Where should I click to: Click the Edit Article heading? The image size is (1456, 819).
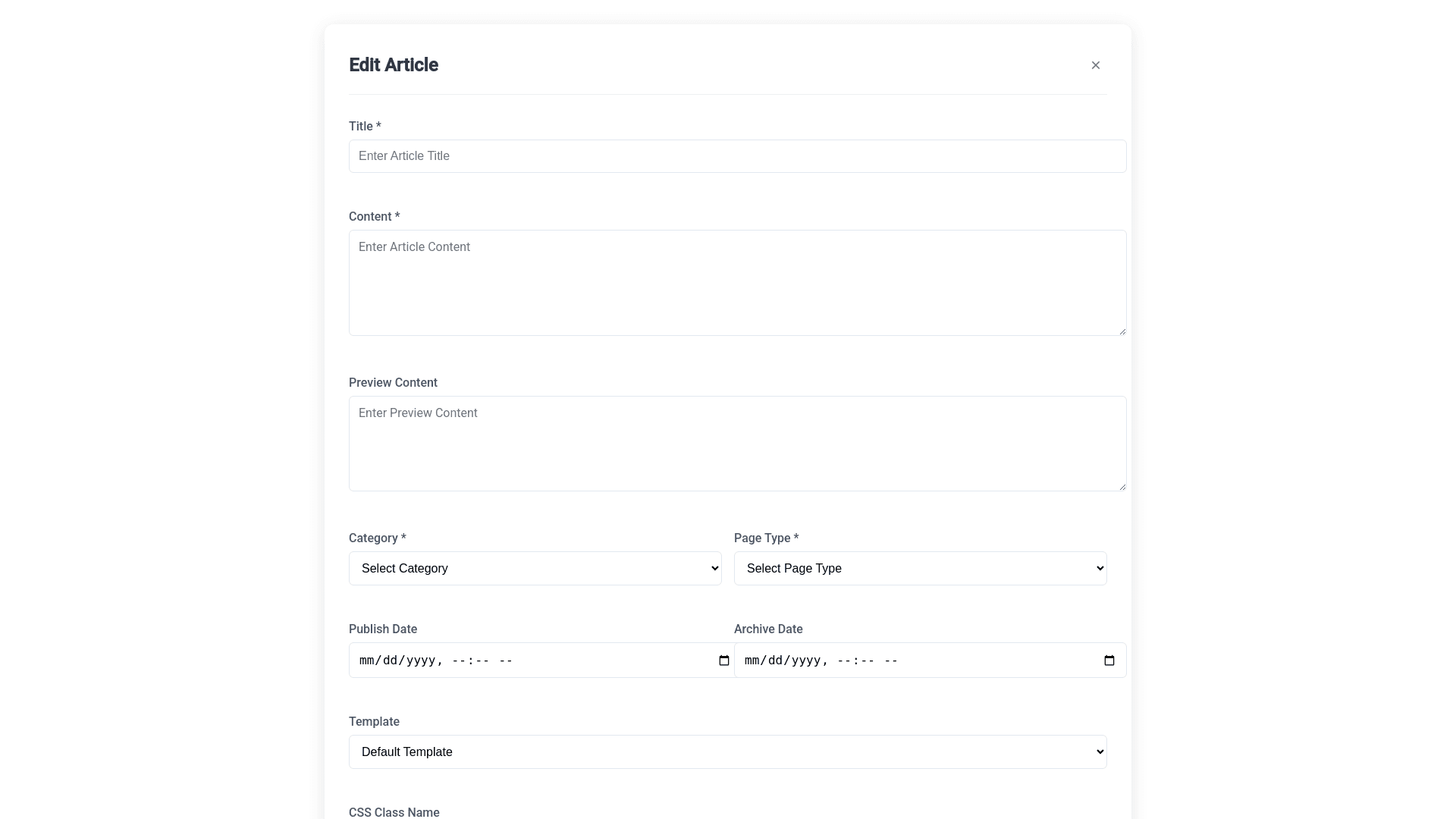[x=393, y=65]
